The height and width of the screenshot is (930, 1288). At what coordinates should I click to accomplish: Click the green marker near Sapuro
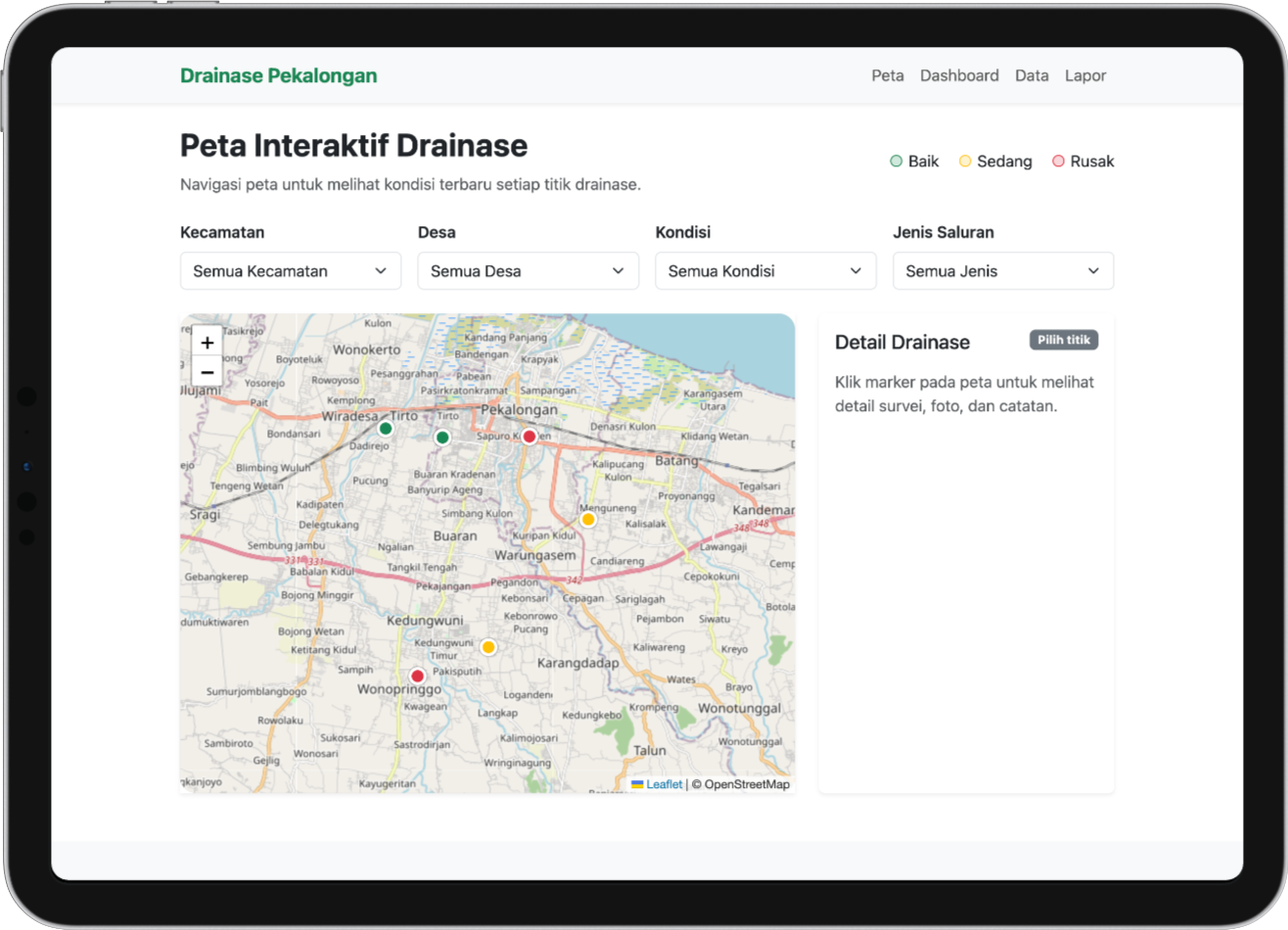tap(441, 438)
